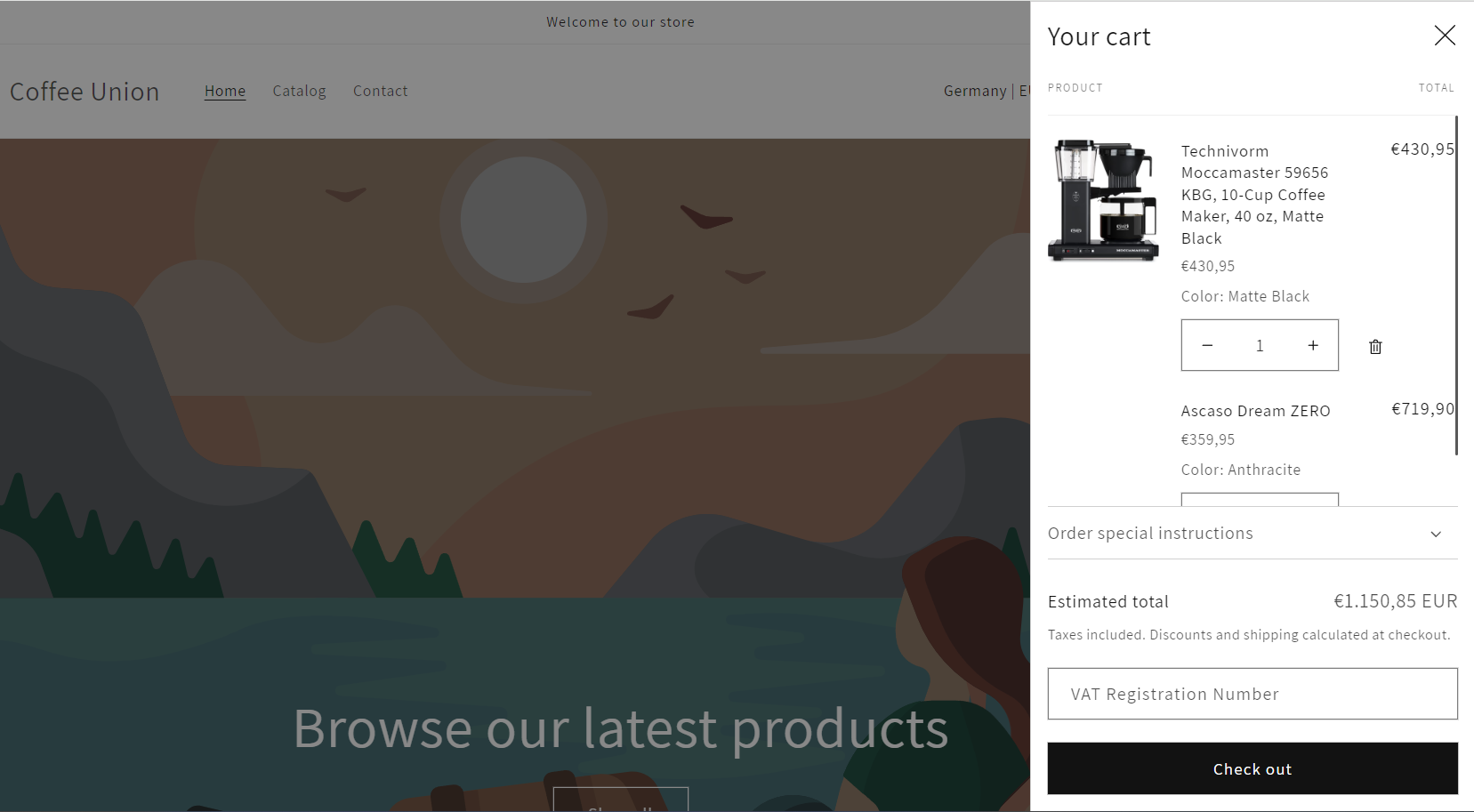Close the cart drawer with the X icon
Image resolution: width=1474 pixels, height=812 pixels.
point(1445,36)
